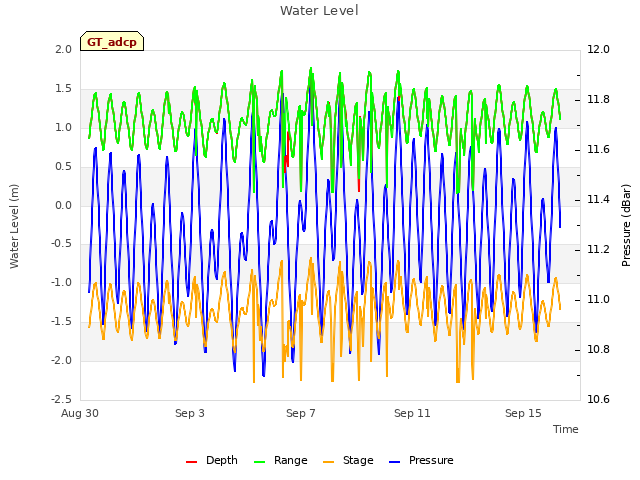Click the Sep 15 date tick label

coord(523,413)
